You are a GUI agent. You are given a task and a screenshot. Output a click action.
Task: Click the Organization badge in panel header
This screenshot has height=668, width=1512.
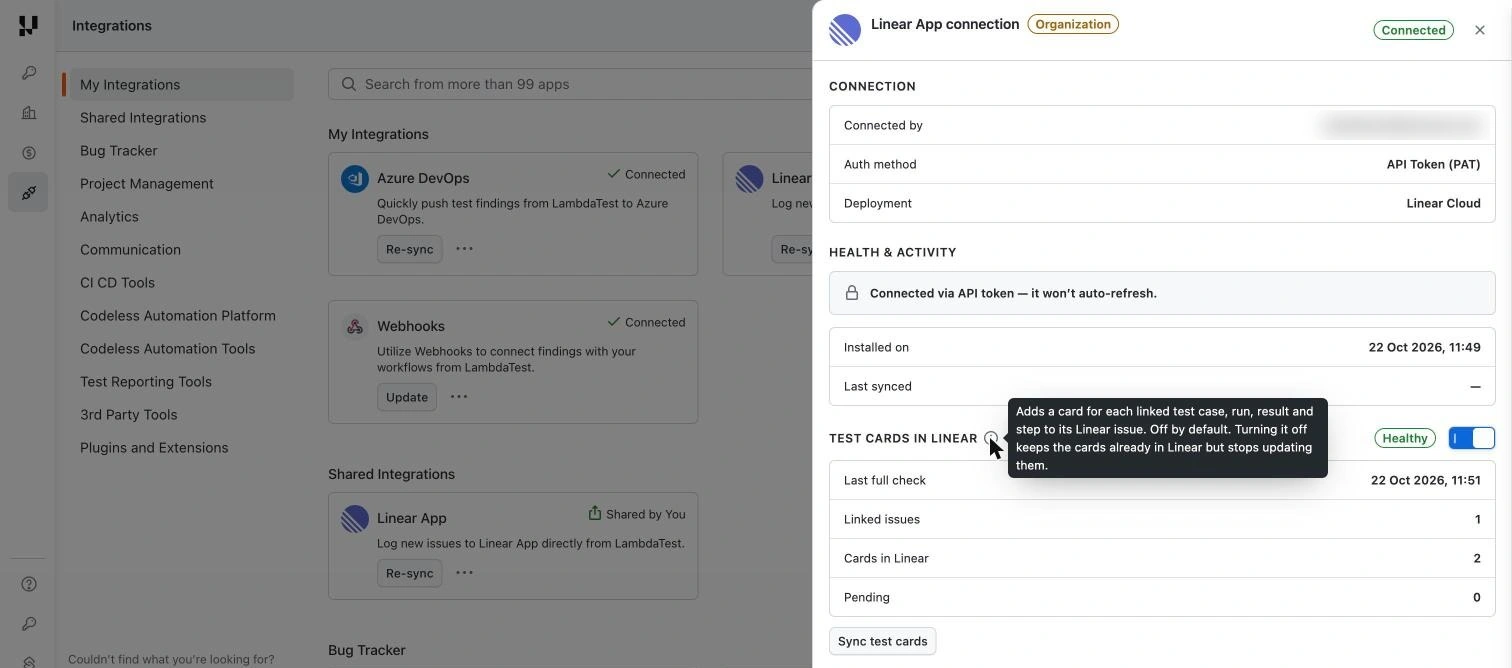(1073, 24)
